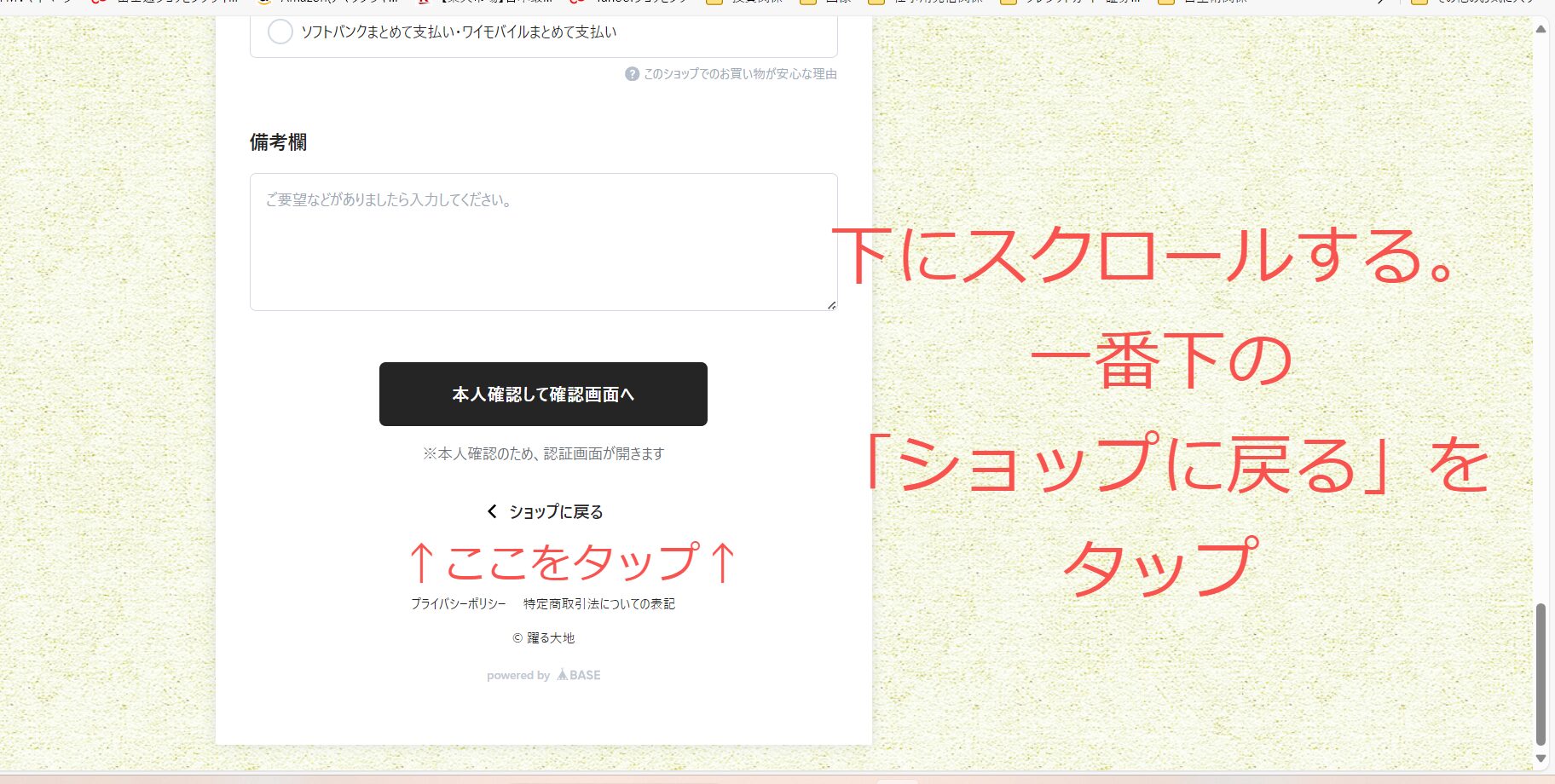Open the このショップでのお買い物が安心な理由 link
Screen dimensions: 1555x784
(740, 74)
